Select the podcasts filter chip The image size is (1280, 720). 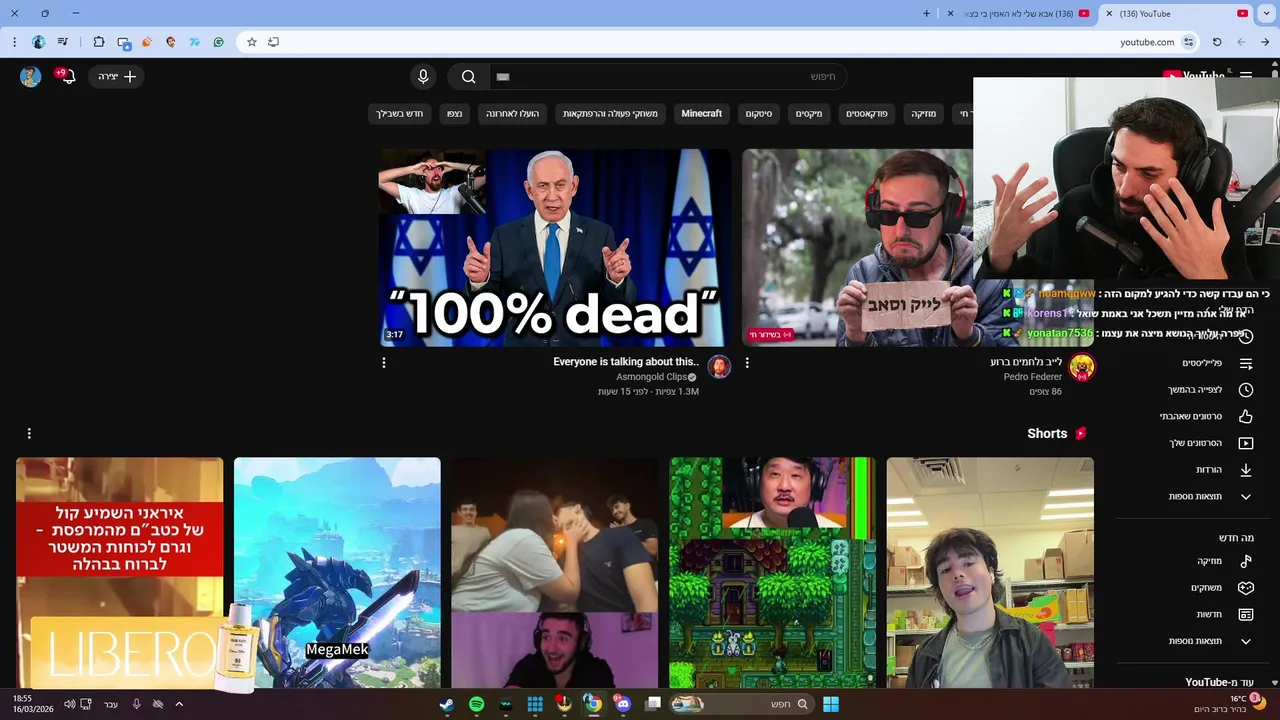click(x=866, y=114)
